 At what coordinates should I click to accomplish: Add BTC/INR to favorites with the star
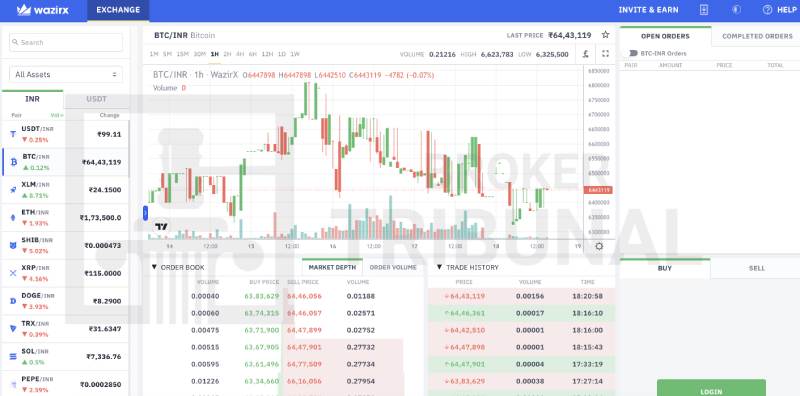tap(605, 35)
